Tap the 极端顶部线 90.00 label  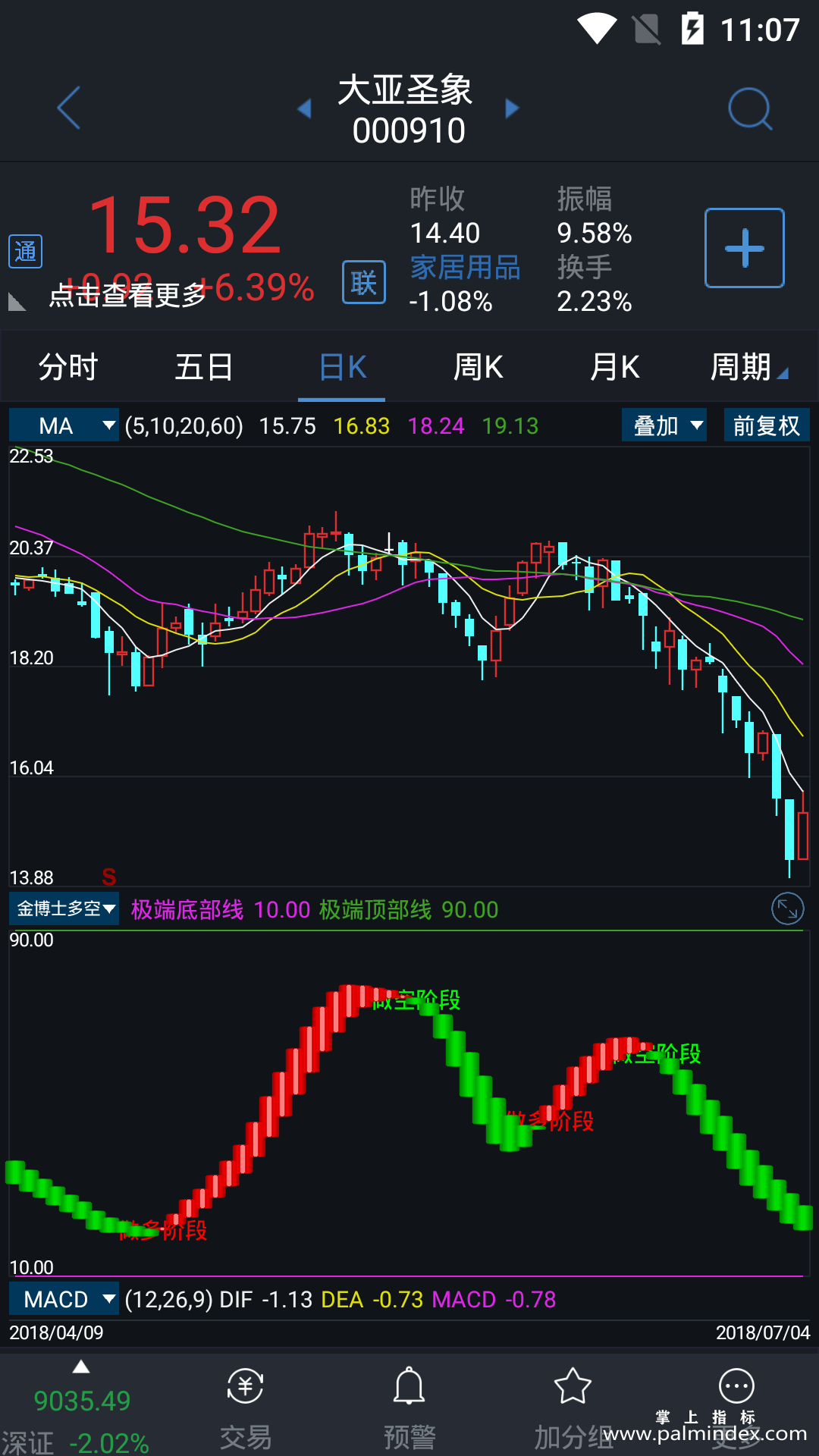point(409,909)
